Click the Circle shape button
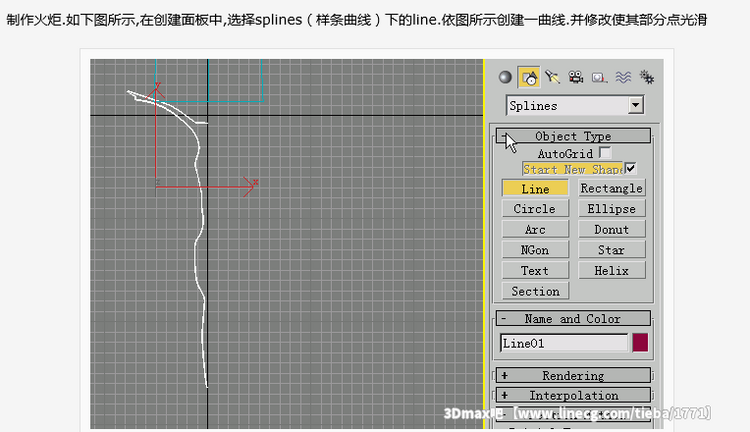750x432 pixels. (x=535, y=209)
